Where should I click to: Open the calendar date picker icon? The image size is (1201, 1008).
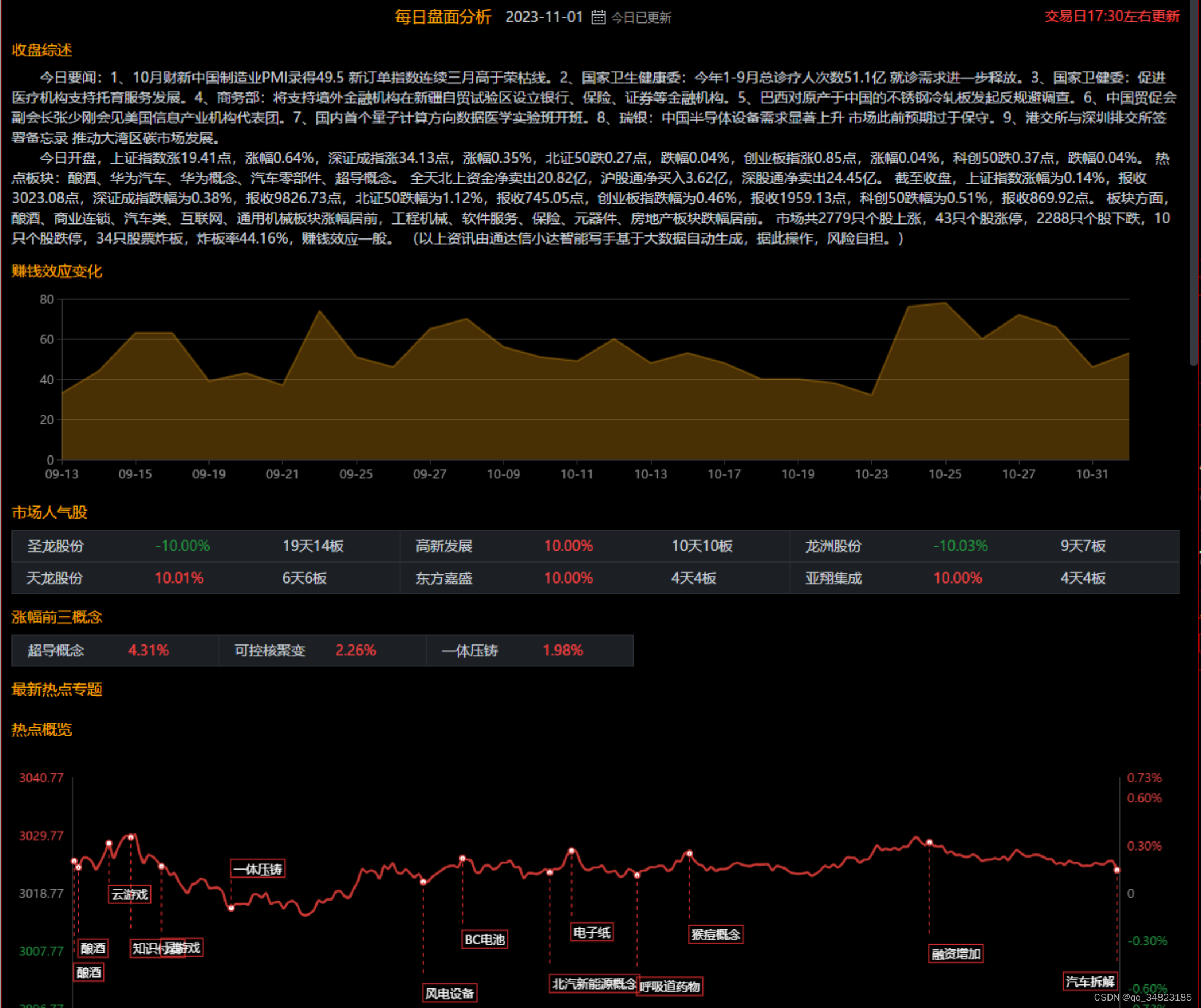[598, 17]
